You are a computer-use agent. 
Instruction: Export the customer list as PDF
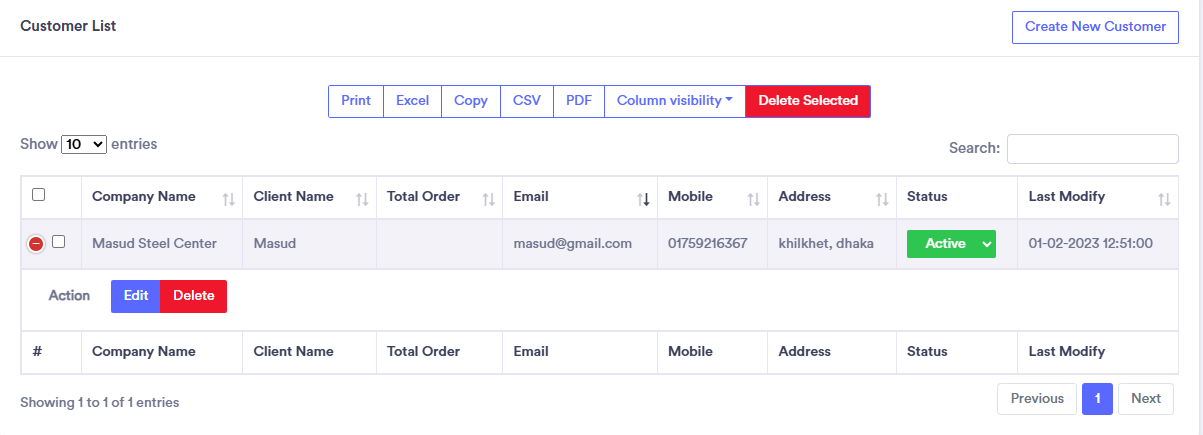coord(578,101)
